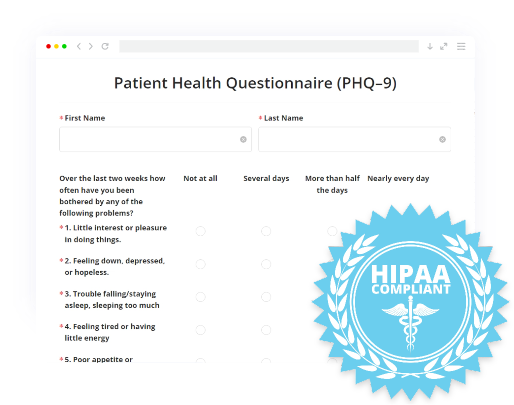
Task: Click question 4 Feeling tired text
Action: tap(110, 332)
